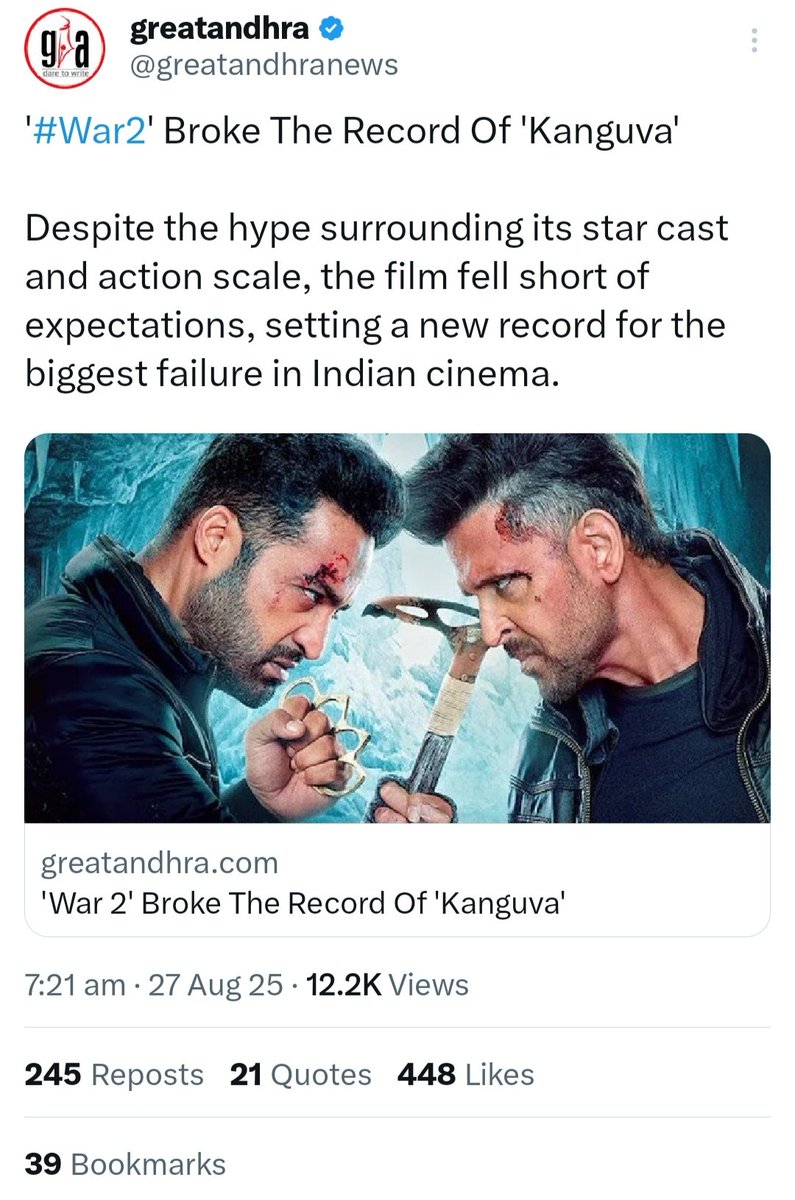Click the blue verified badge icon
This screenshot has height=1200, width=795.
click(x=331, y=31)
